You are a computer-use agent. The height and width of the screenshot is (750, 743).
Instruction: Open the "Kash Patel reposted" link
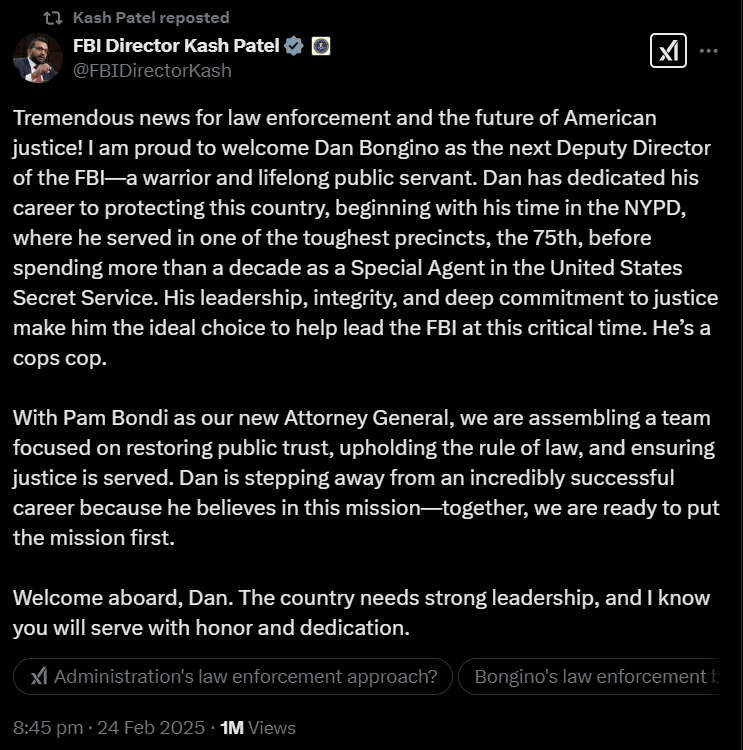(x=151, y=18)
